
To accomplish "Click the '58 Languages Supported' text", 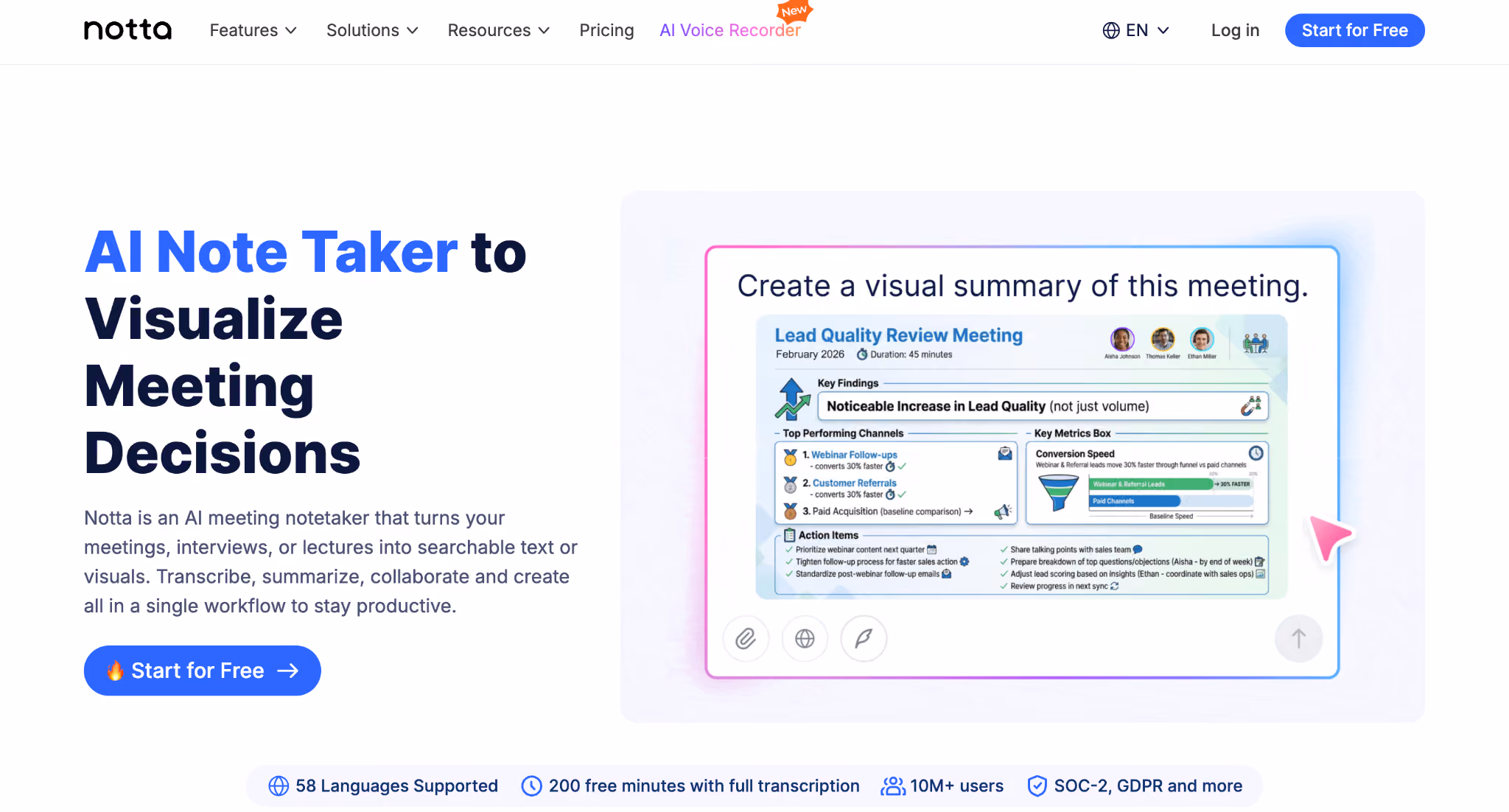I will tap(396, 786).
